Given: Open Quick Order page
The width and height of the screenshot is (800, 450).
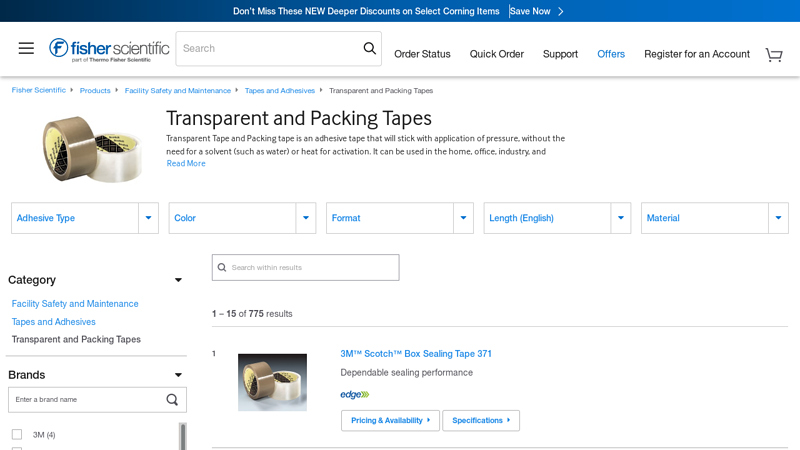Looking at the screenshot, I should [x=496, y=54].
